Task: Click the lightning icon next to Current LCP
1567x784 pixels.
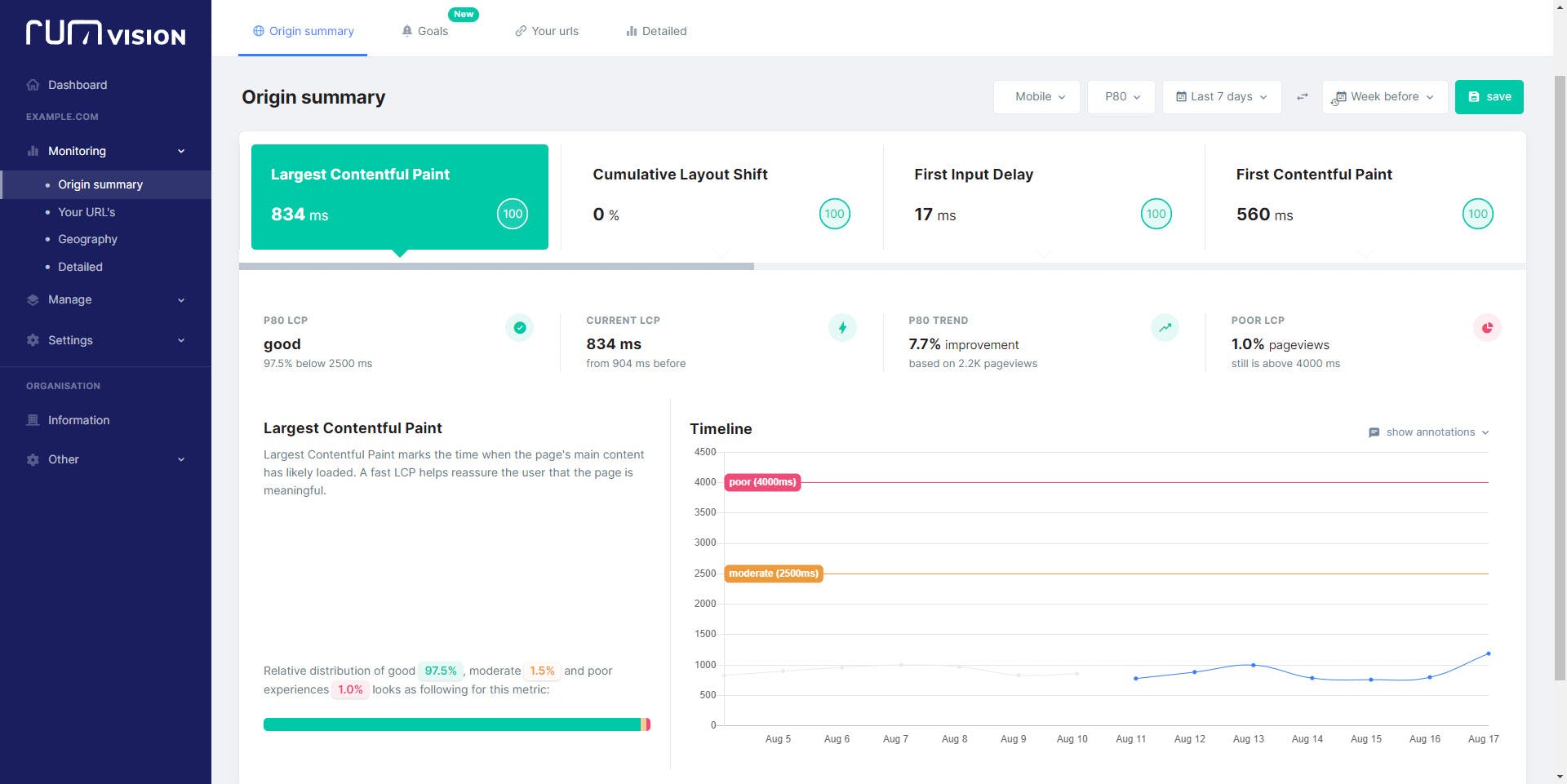Action: coord(842,327)
